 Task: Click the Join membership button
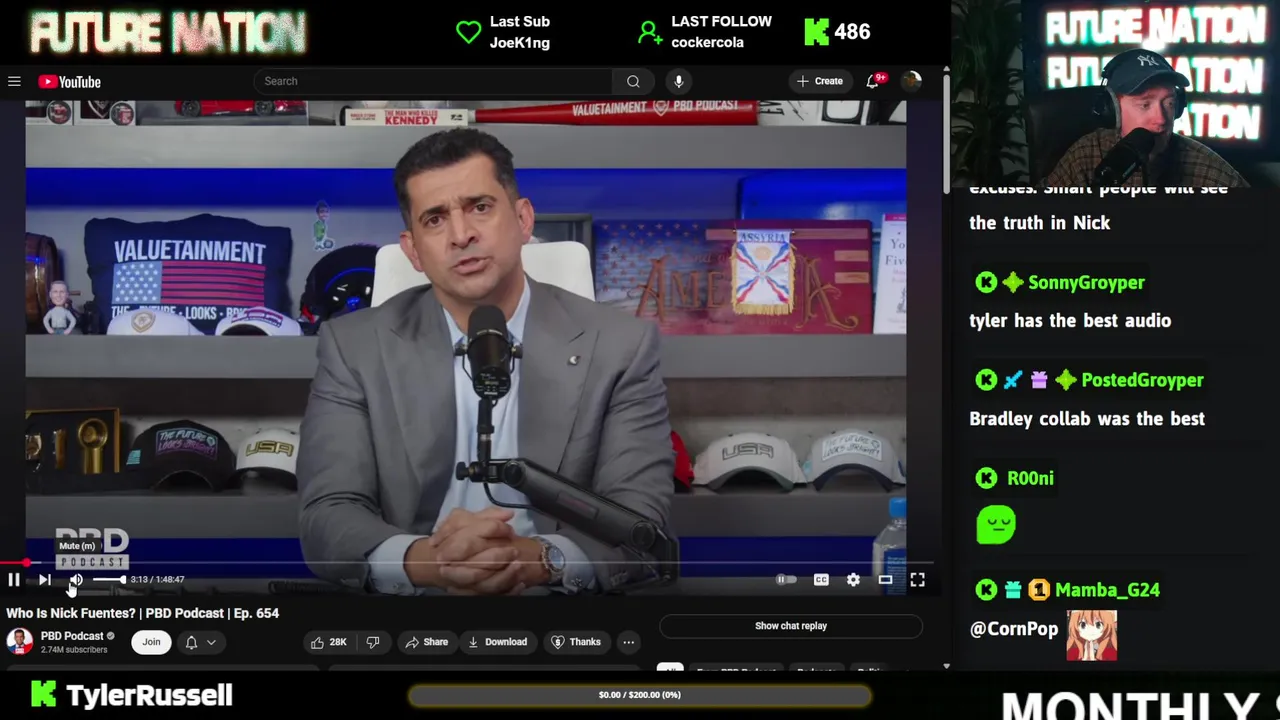[x=151, y=642]
